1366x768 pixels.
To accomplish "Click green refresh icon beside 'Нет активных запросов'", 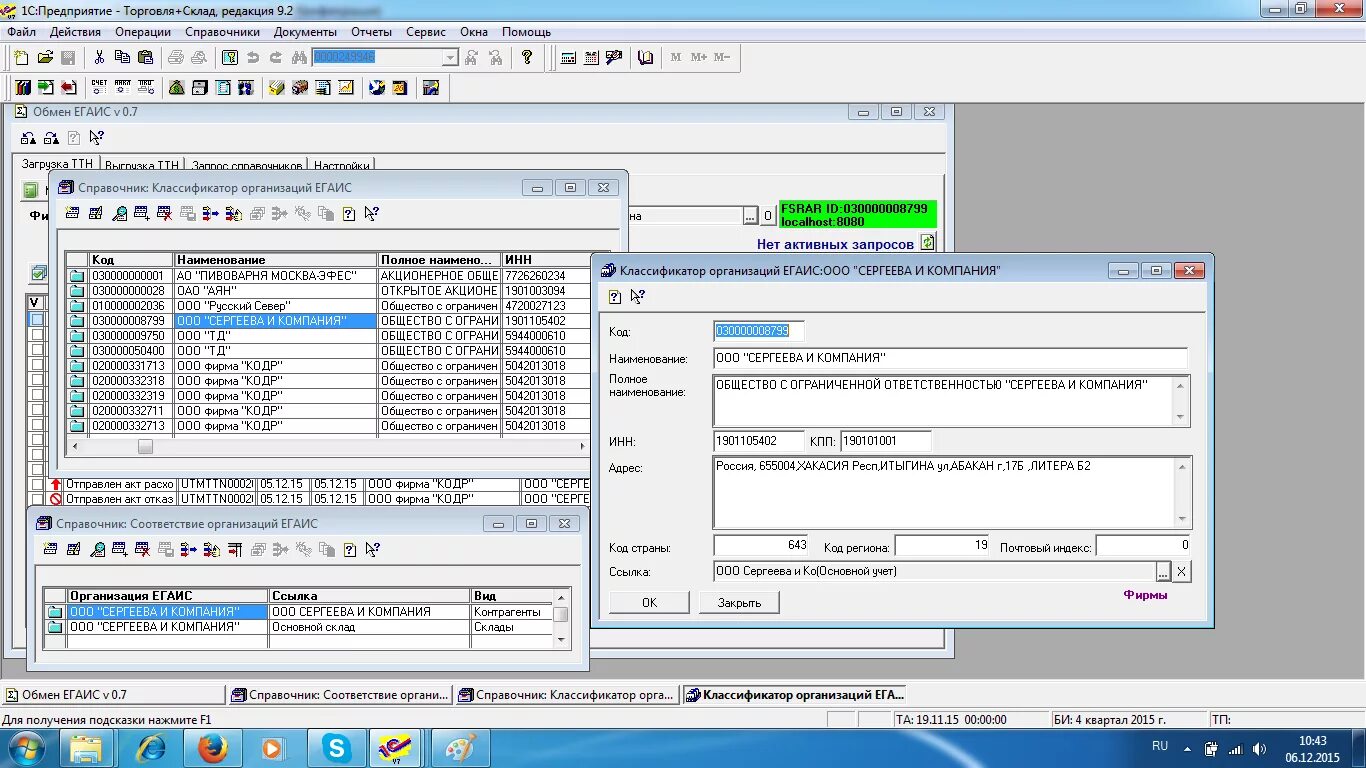I will coord(927,243).
